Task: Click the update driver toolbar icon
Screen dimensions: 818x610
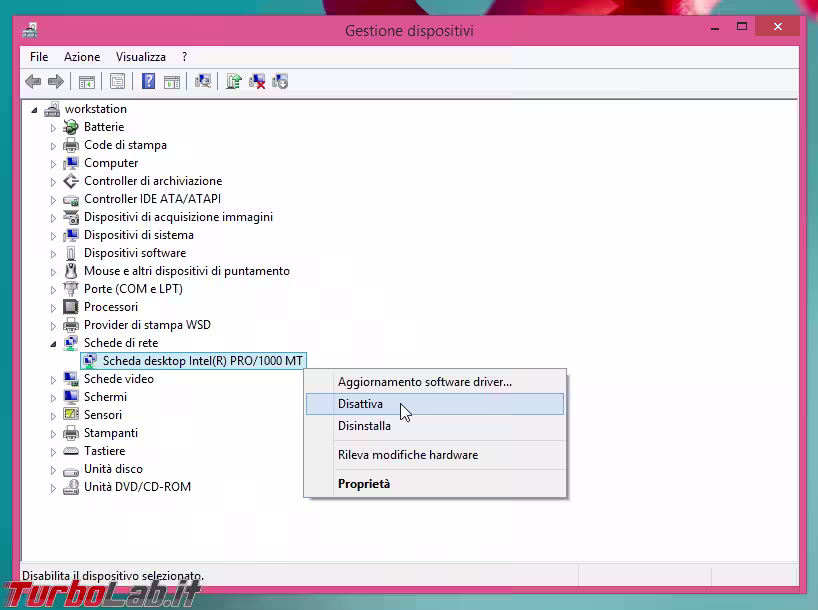Action: [234, 81]
